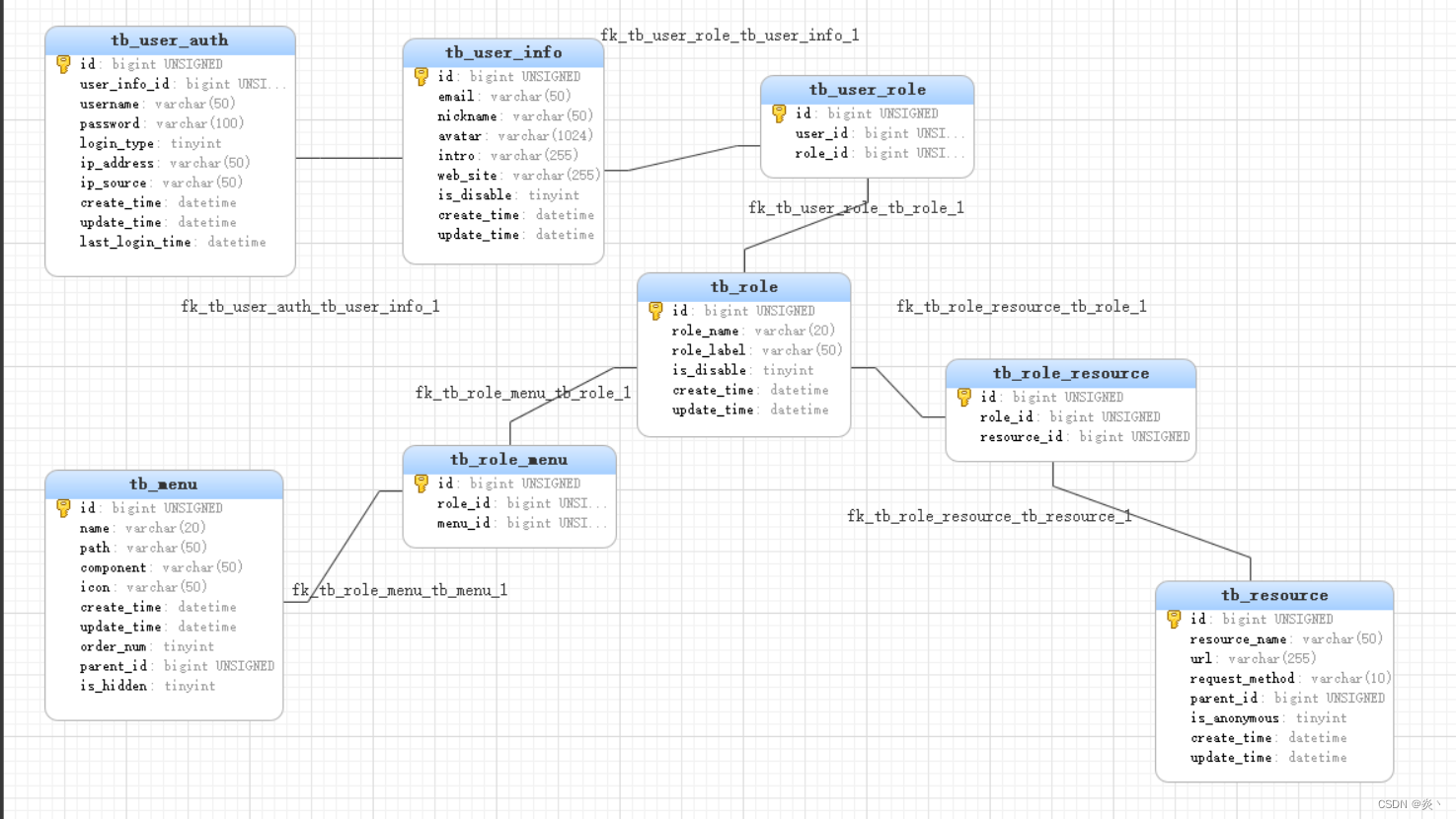Select the resource_id field in tb_role_resource
The height and width of the screenshot is (819, 1456).
click(x=1085, y=437)
